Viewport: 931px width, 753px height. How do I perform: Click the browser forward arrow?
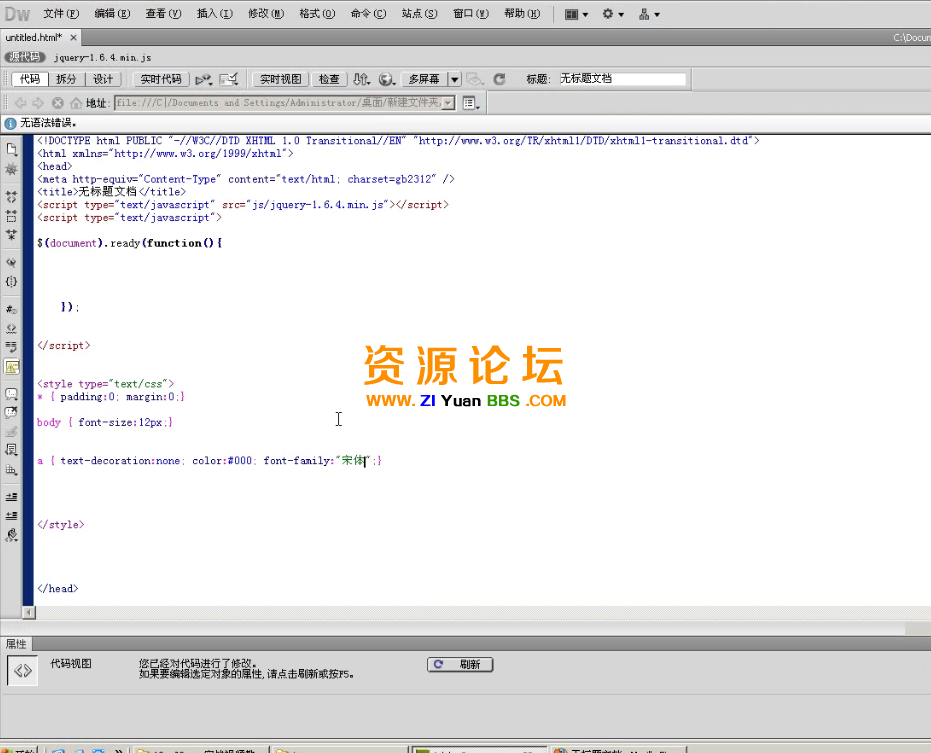point(38,103)
